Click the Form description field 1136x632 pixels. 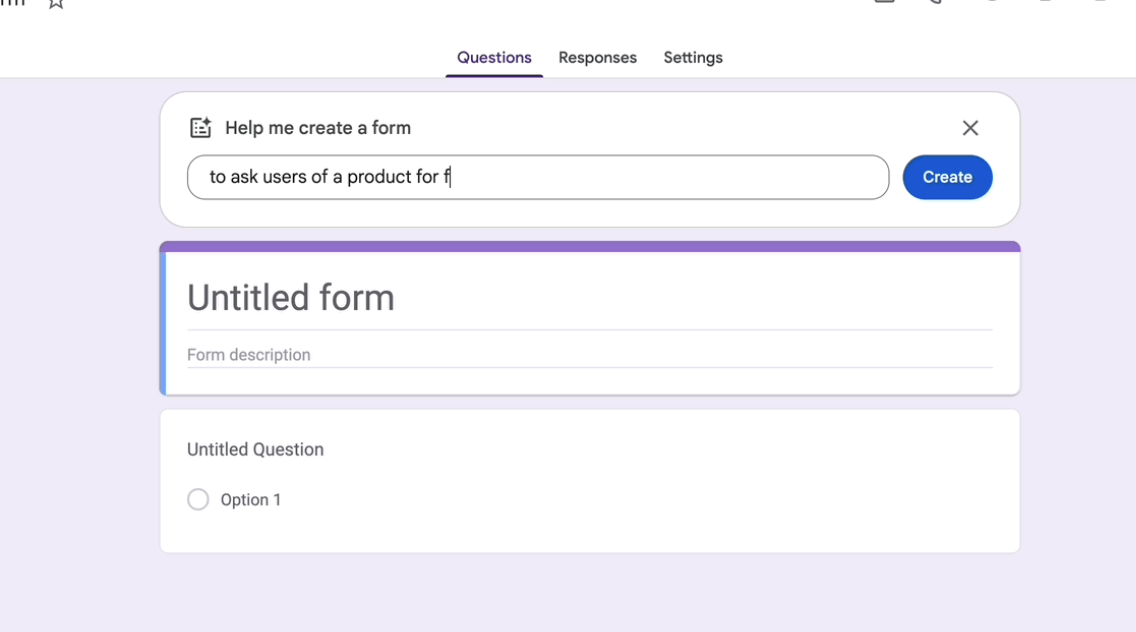(x=249, y=355)
